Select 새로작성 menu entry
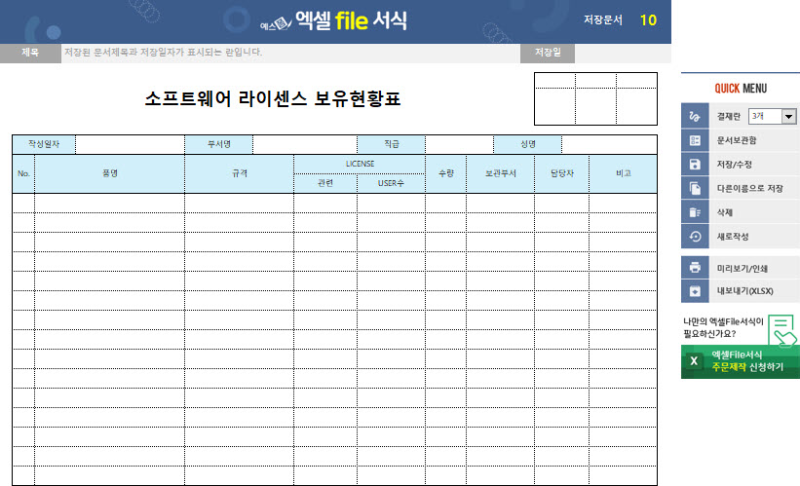This screenshot has width=800, height=486. [732, 236]
